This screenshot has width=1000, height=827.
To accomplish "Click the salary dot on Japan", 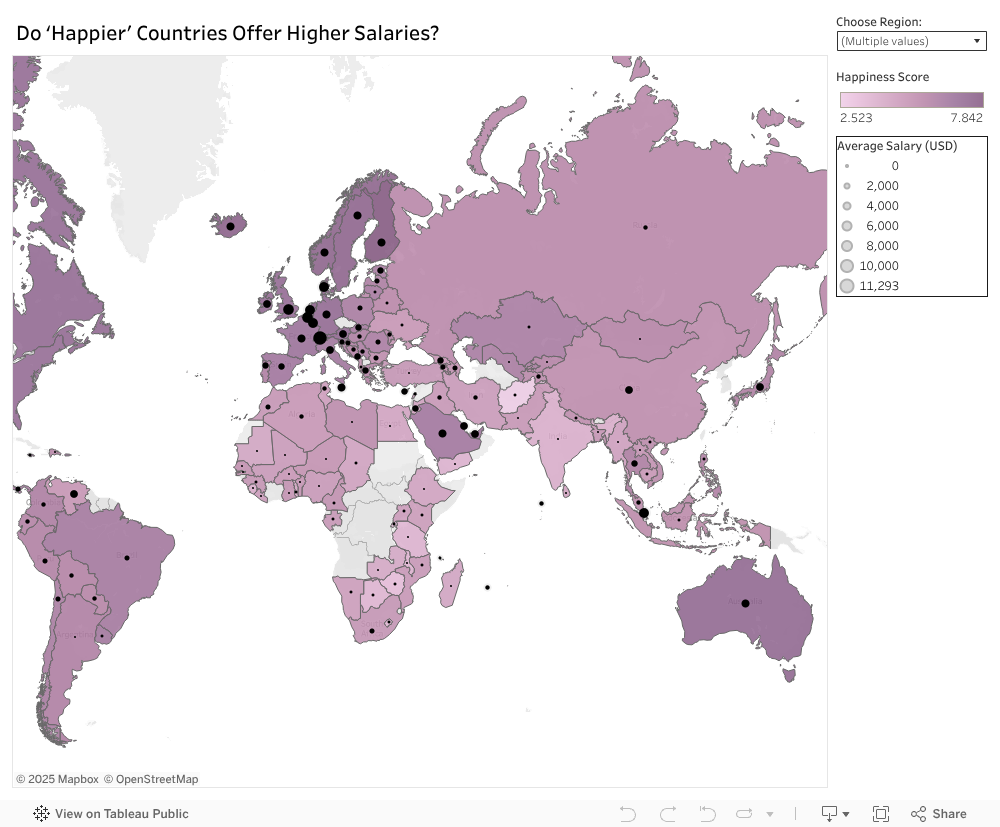I will (x=760, y=387).
